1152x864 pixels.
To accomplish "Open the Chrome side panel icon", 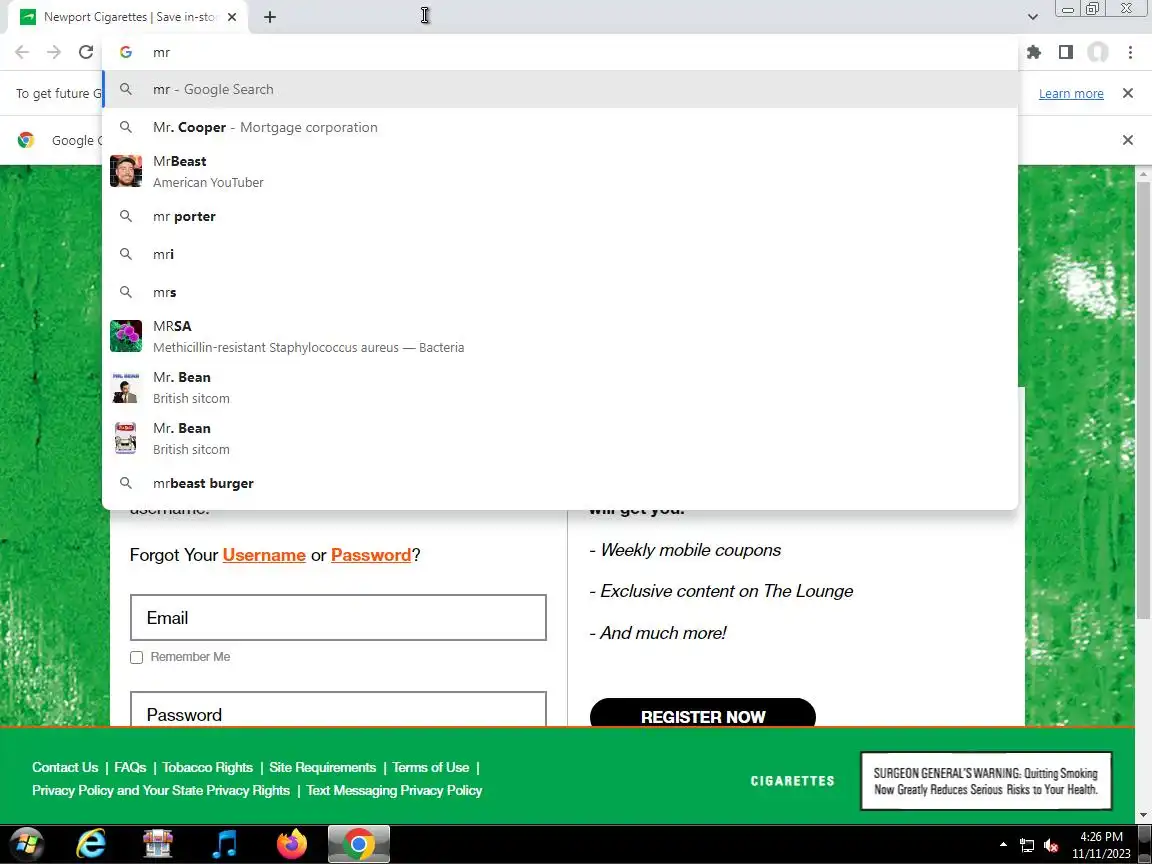I will click(x=1065, y=52).
